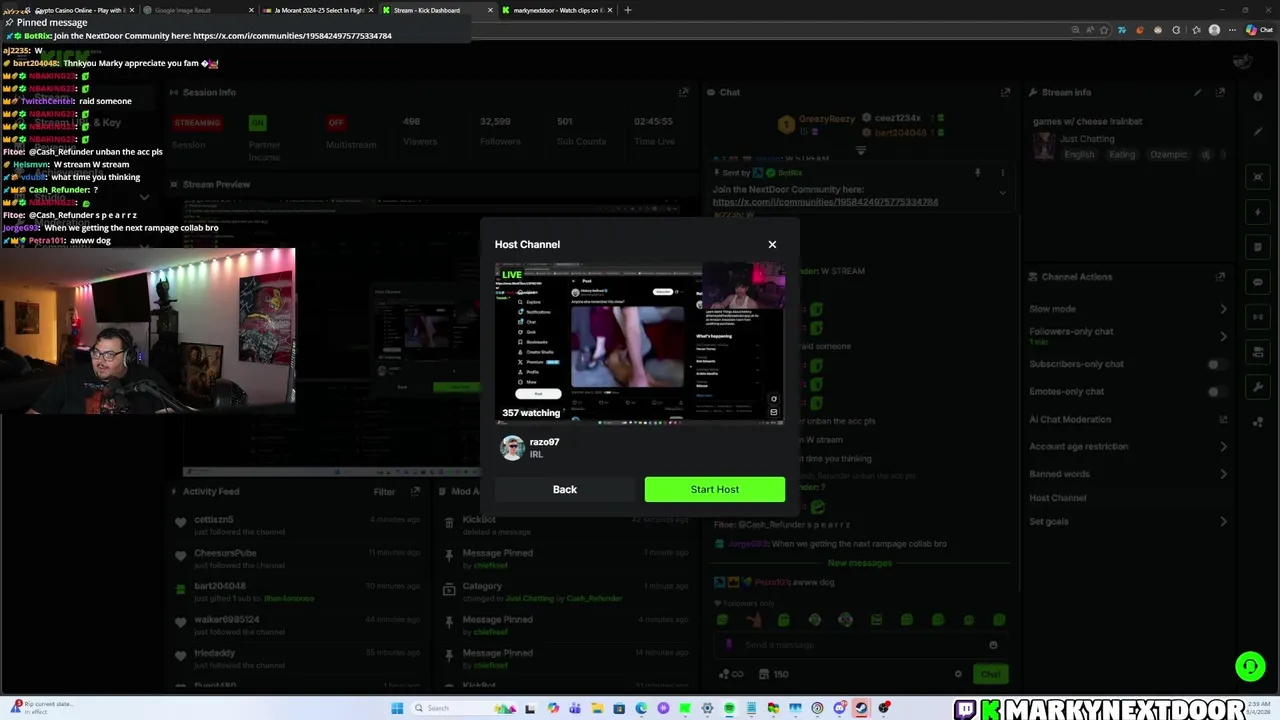
Task: Go back from the Host Channel dialog
Action: (565, 489)
